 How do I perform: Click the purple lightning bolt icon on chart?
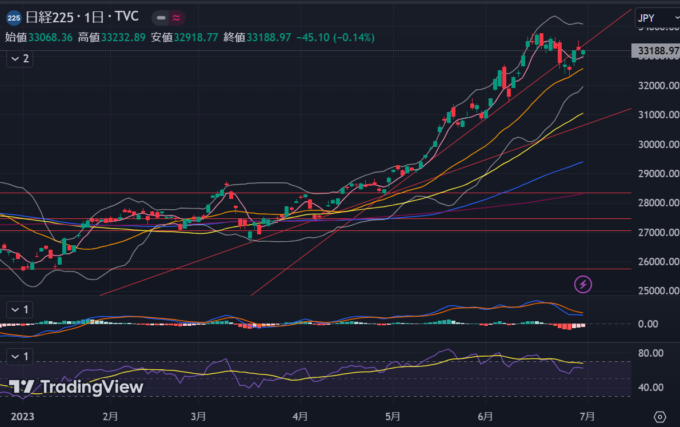(583, 284)
